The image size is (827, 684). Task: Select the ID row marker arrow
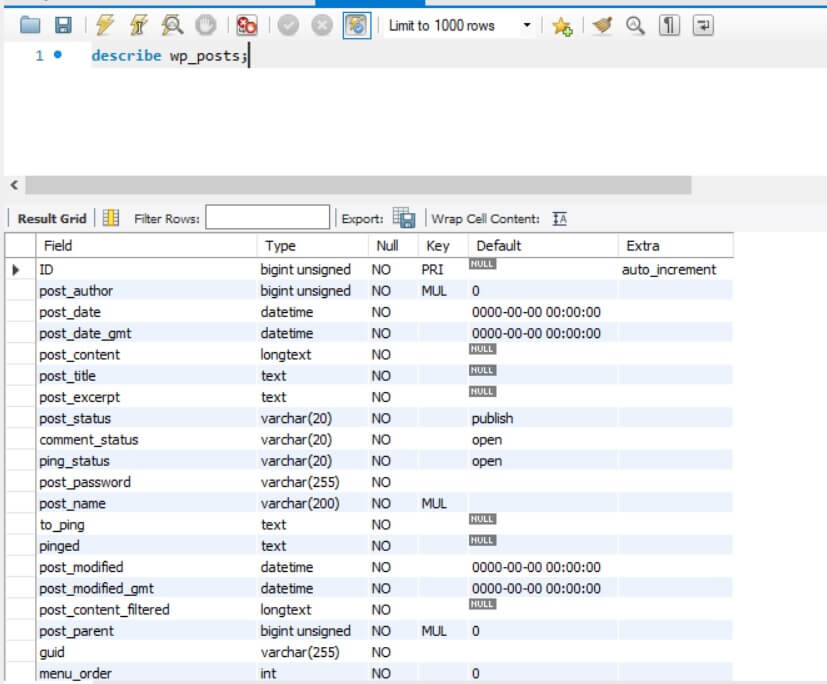16,270
